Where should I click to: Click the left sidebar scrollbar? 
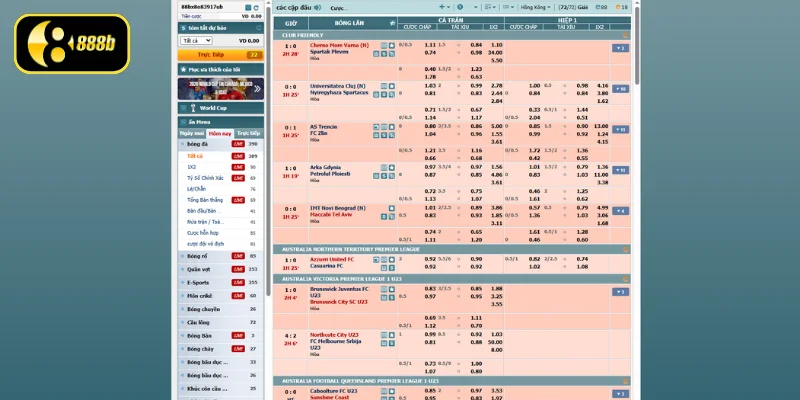(268, 153)
